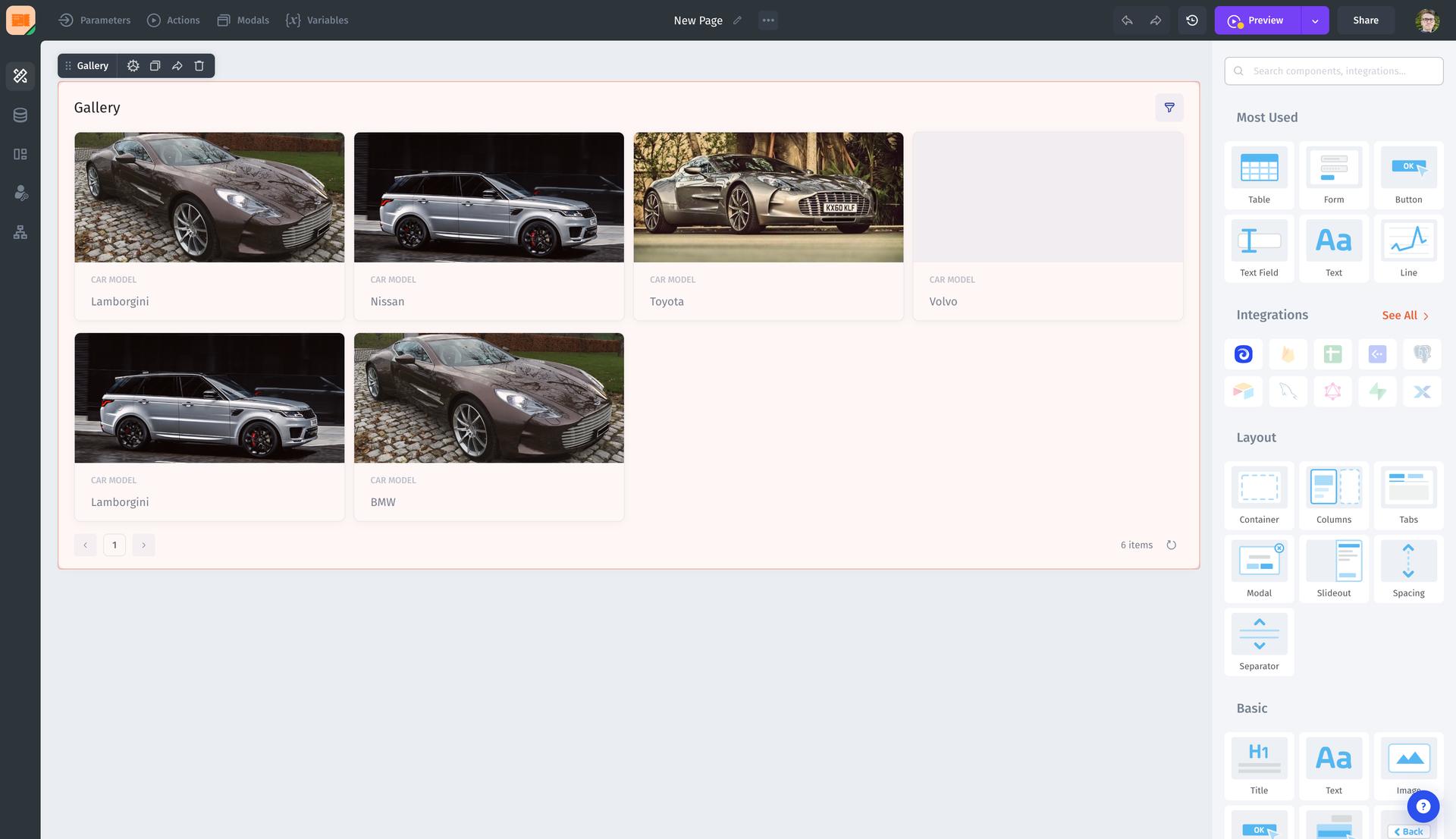Edit page name with pencil icon
1456x839 pixels.
[x=737, y=20]
